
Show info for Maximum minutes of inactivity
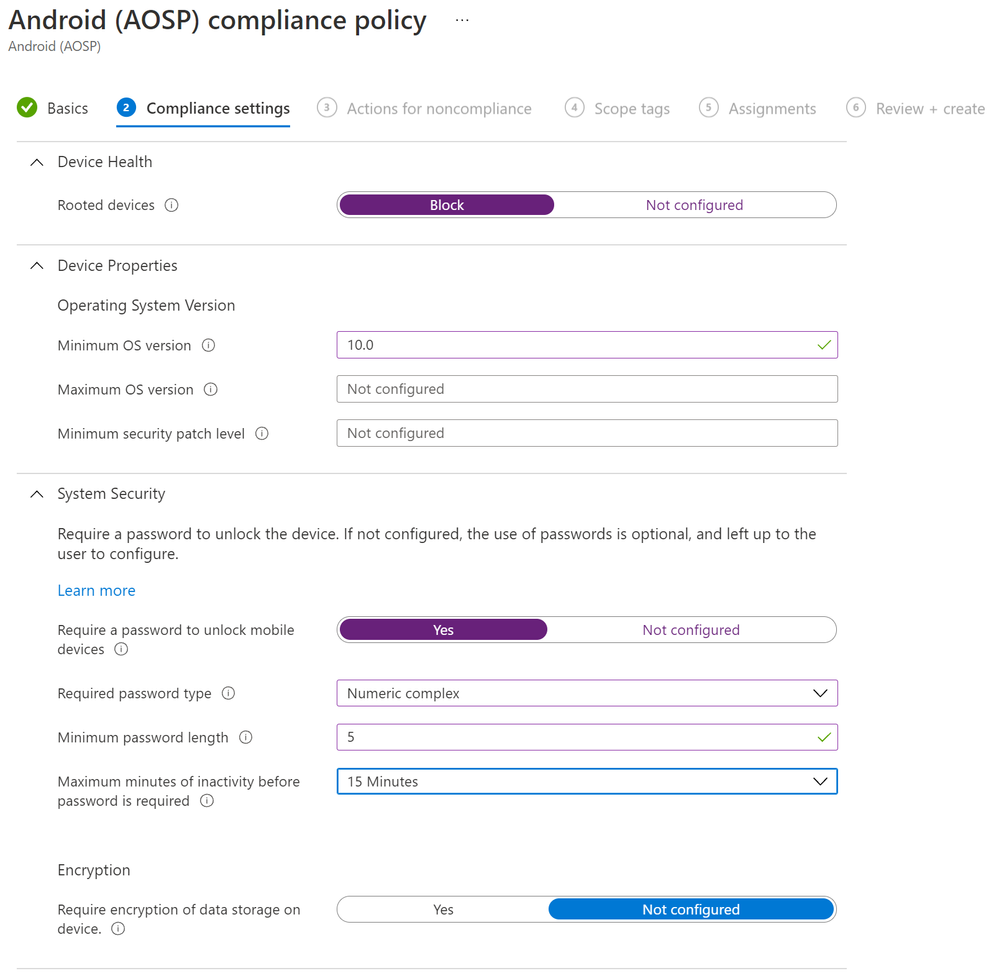(x=207, y=801)
